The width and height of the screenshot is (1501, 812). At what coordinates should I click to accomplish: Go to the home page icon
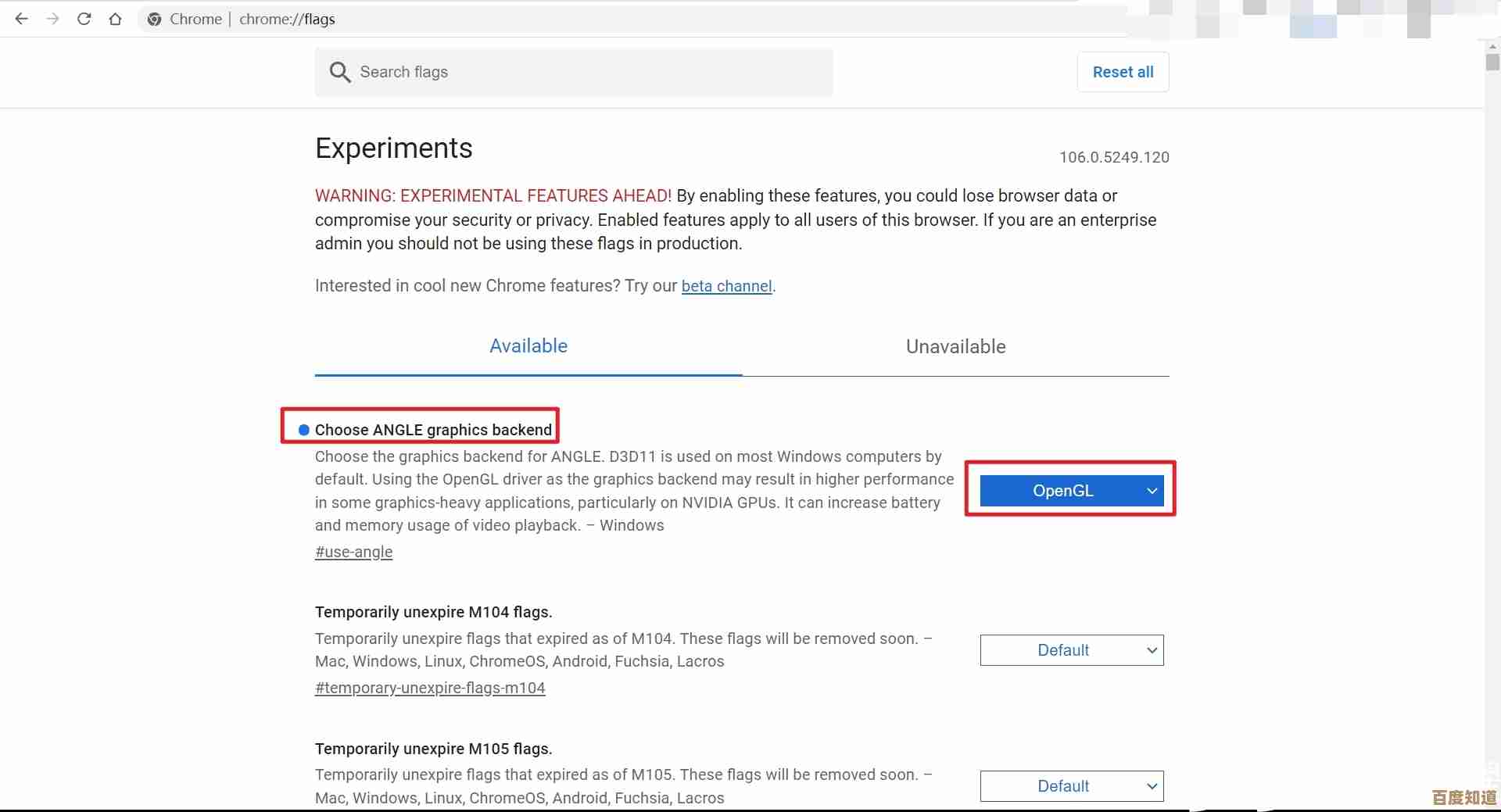click(115, 19)
